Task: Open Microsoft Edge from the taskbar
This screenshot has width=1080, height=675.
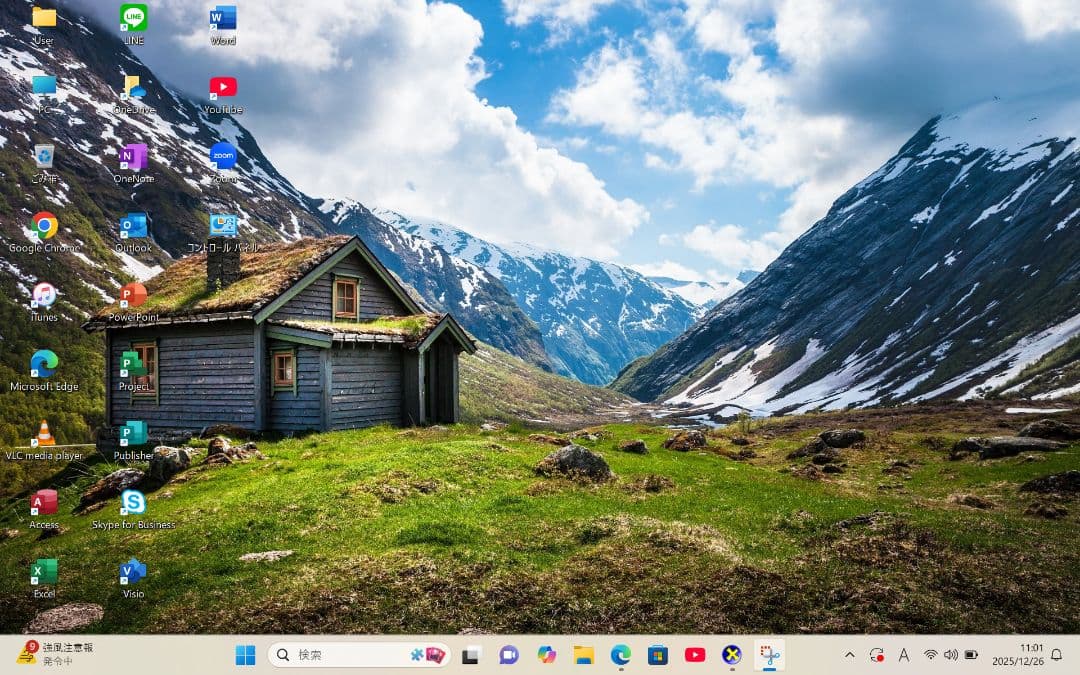Action: (x=620, y=656)
